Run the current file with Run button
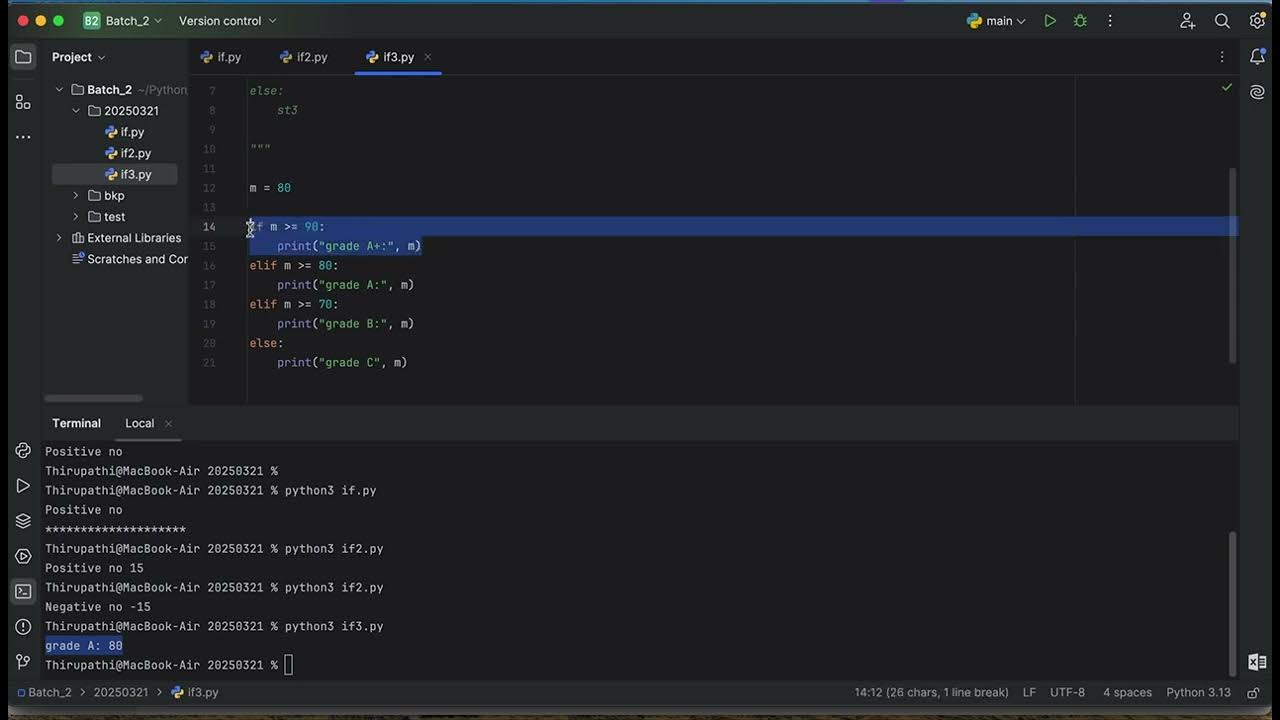 1050,21
